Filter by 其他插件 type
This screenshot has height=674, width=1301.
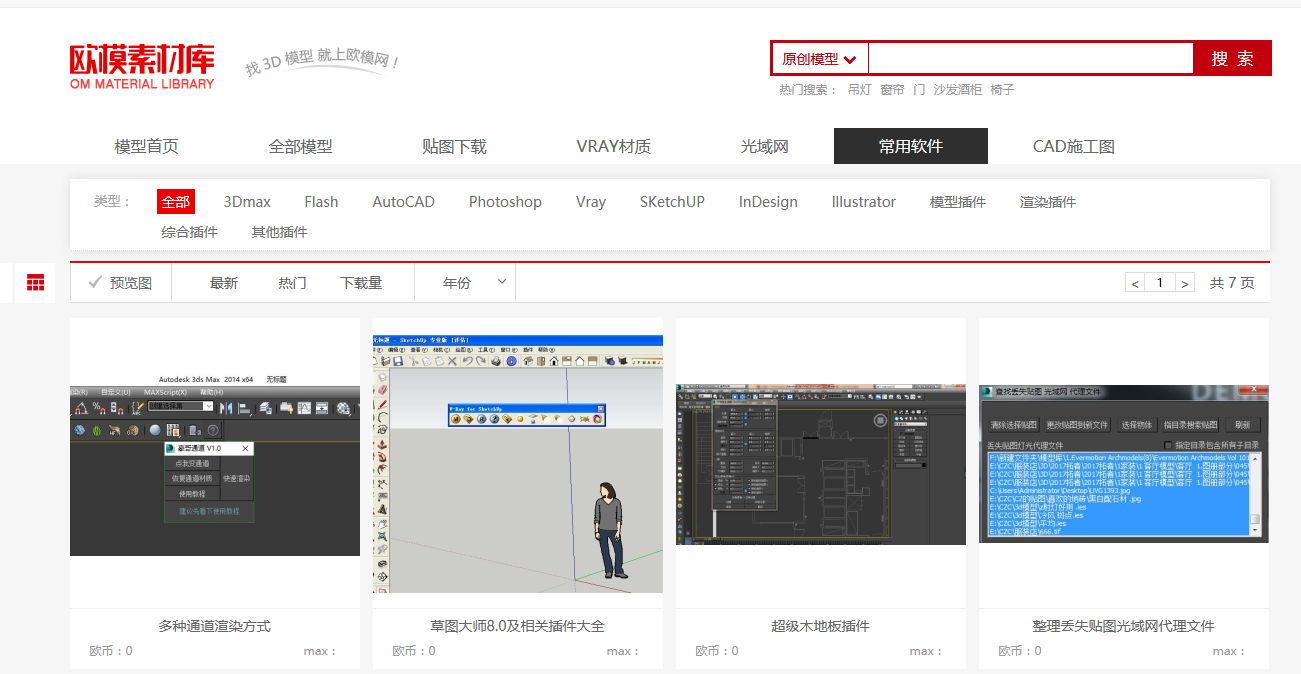click(x=279, y=232)
